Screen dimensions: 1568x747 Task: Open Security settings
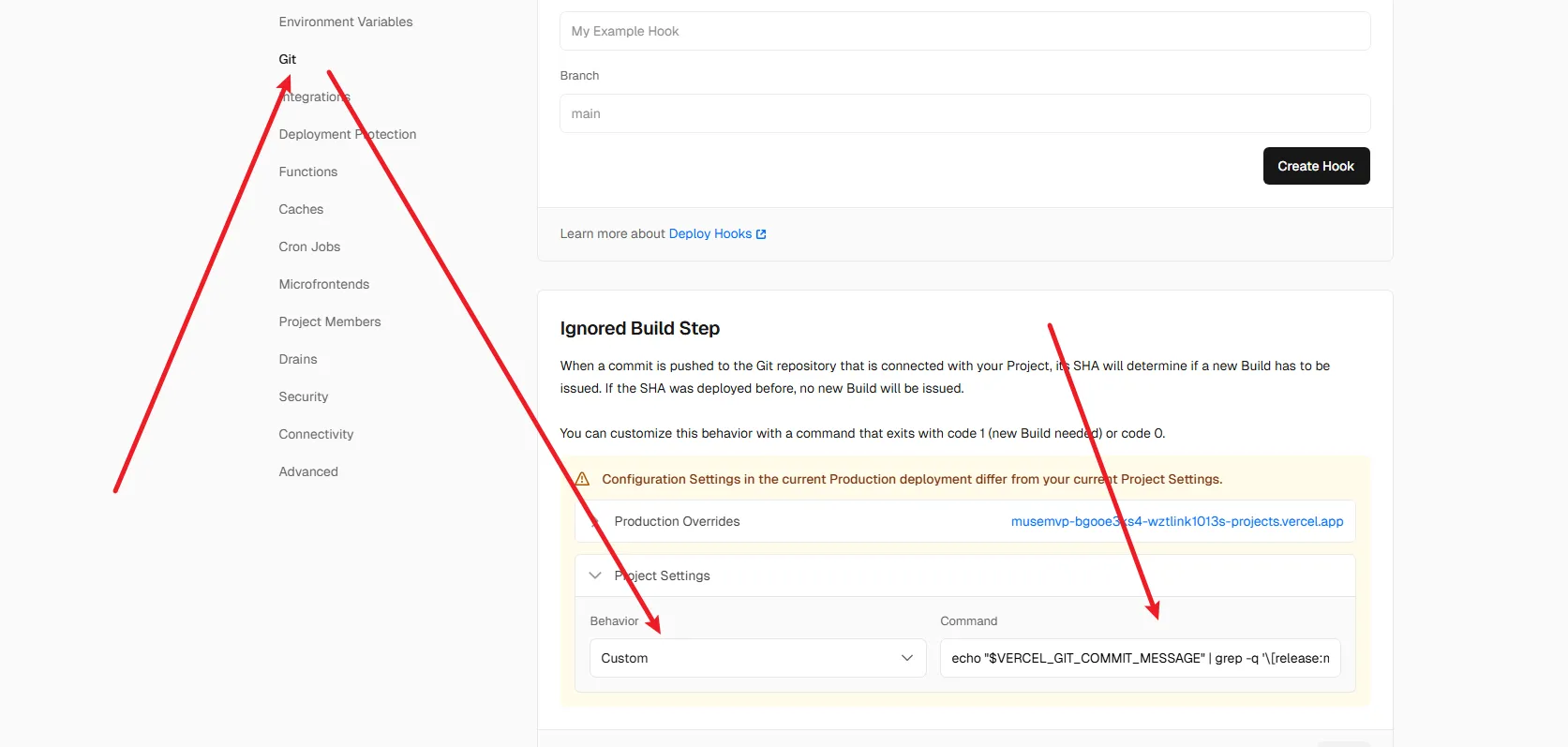click(x=304, y=396)
